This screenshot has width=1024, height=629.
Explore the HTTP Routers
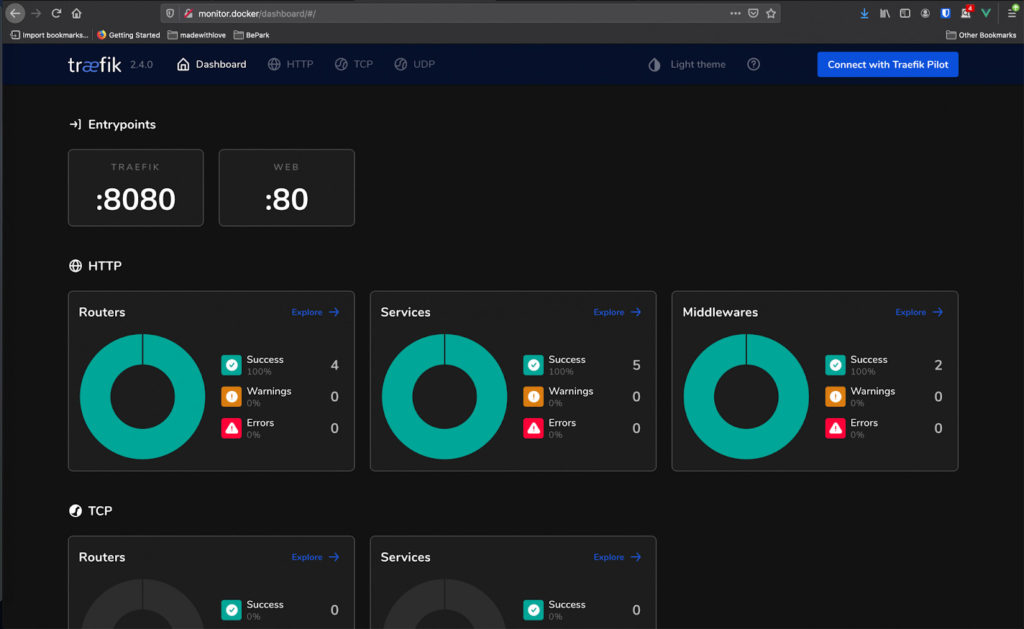tap(315, 312)
